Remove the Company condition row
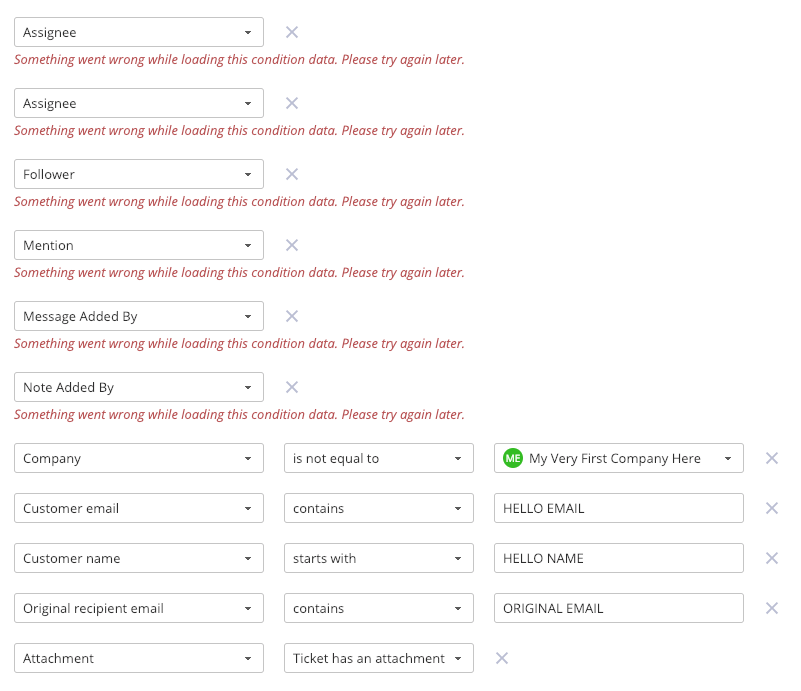 tap(772, 458)
